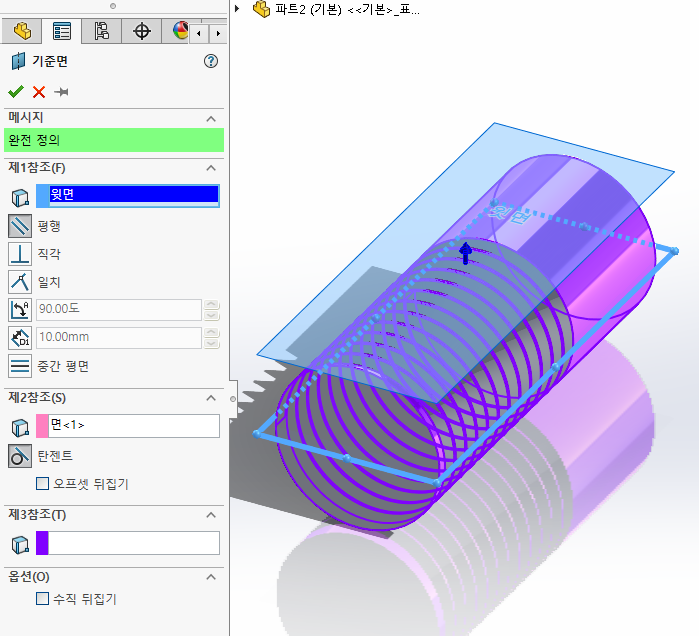
Task: Toggle the 평행 parallel constraint
Action: (x=20, y=226)
